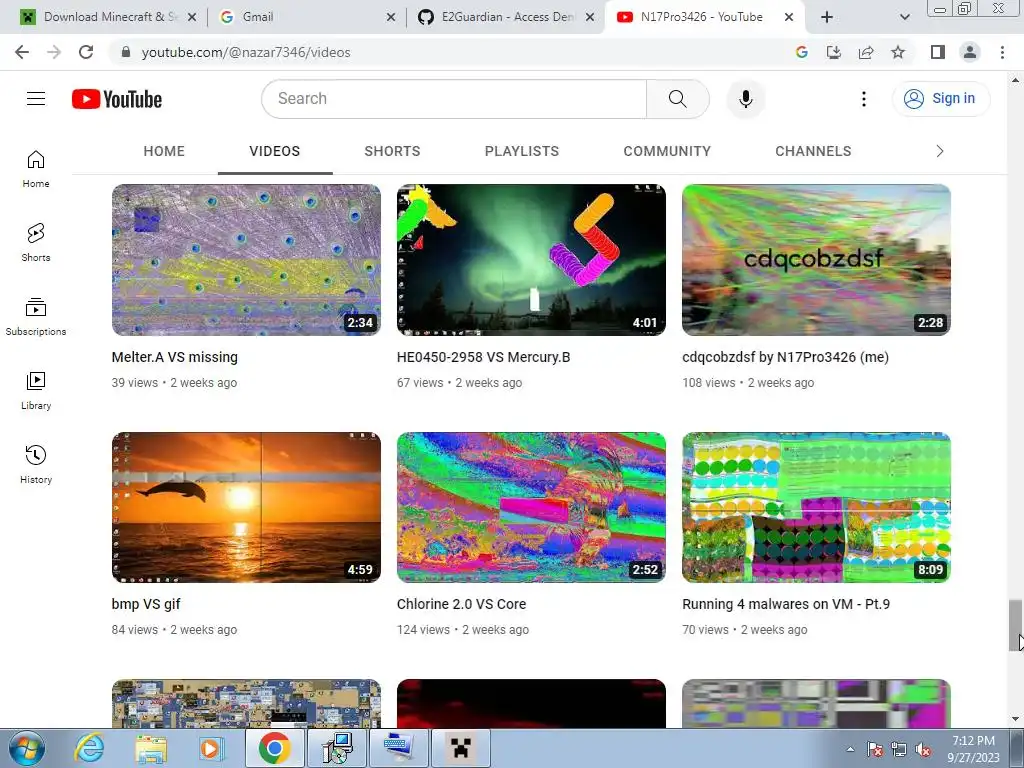Viewport: 1024px width, 768px height.
Task: Close the E2Guardian tab
Action: tap(590, 17)
